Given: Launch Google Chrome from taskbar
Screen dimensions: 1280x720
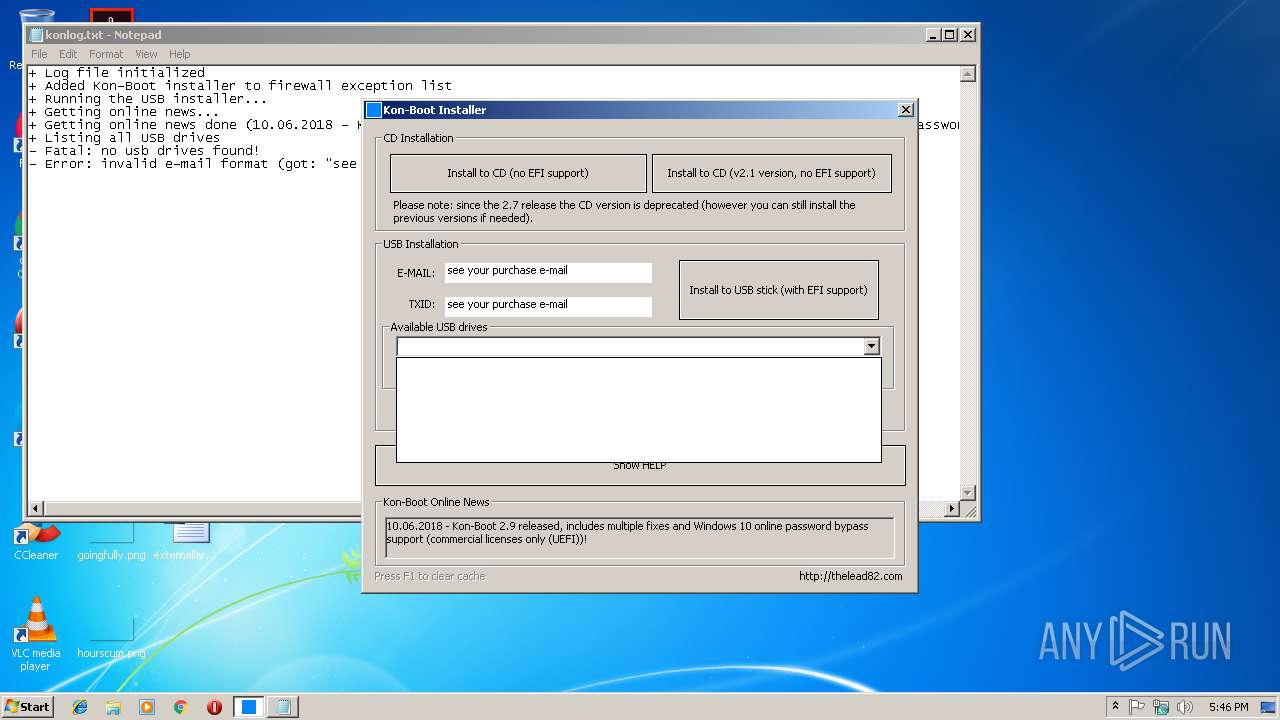Looking at the screenshot, I should pos(180,707).
